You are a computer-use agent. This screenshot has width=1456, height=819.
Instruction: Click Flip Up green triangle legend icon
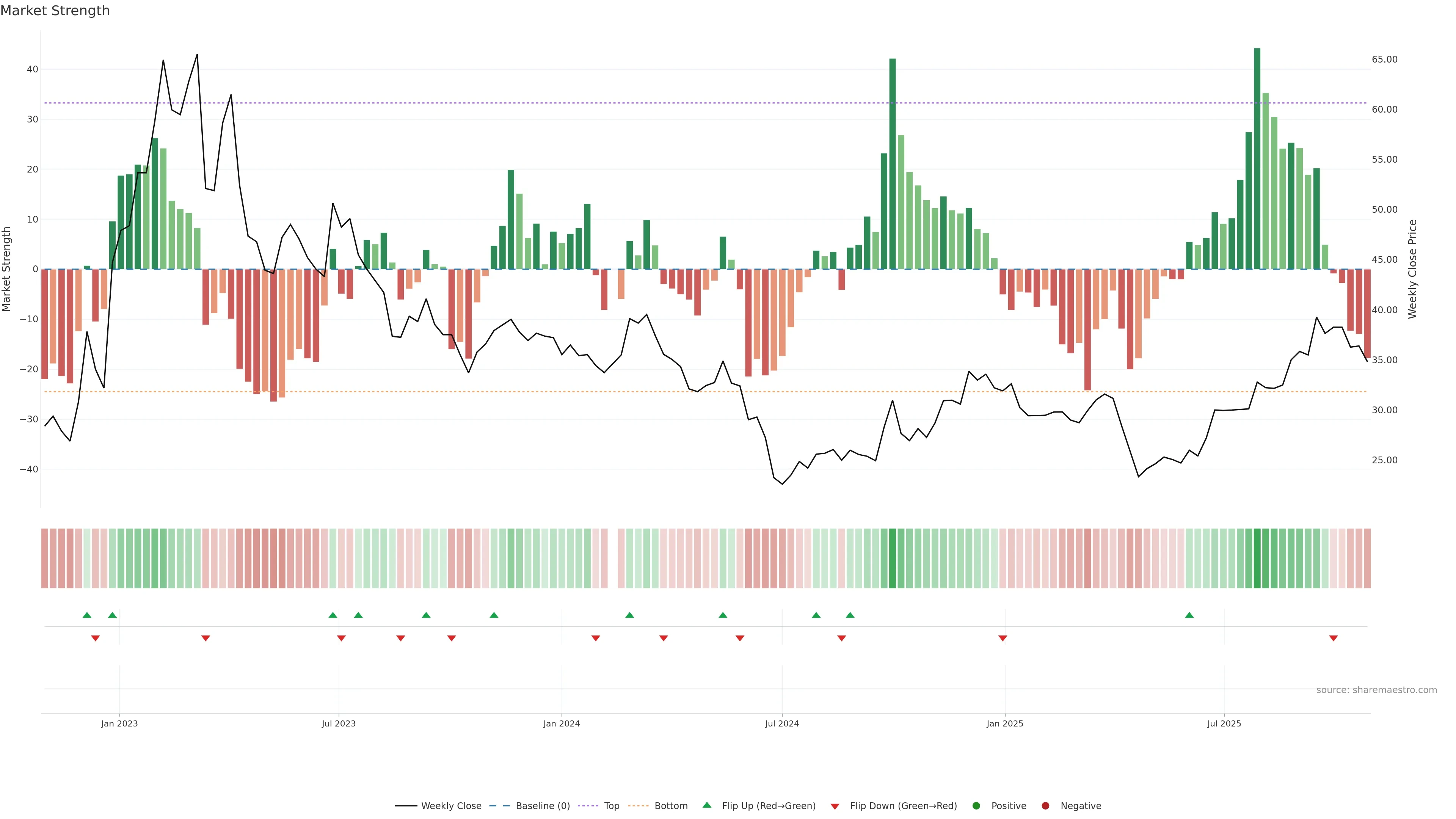click(706, 805)
